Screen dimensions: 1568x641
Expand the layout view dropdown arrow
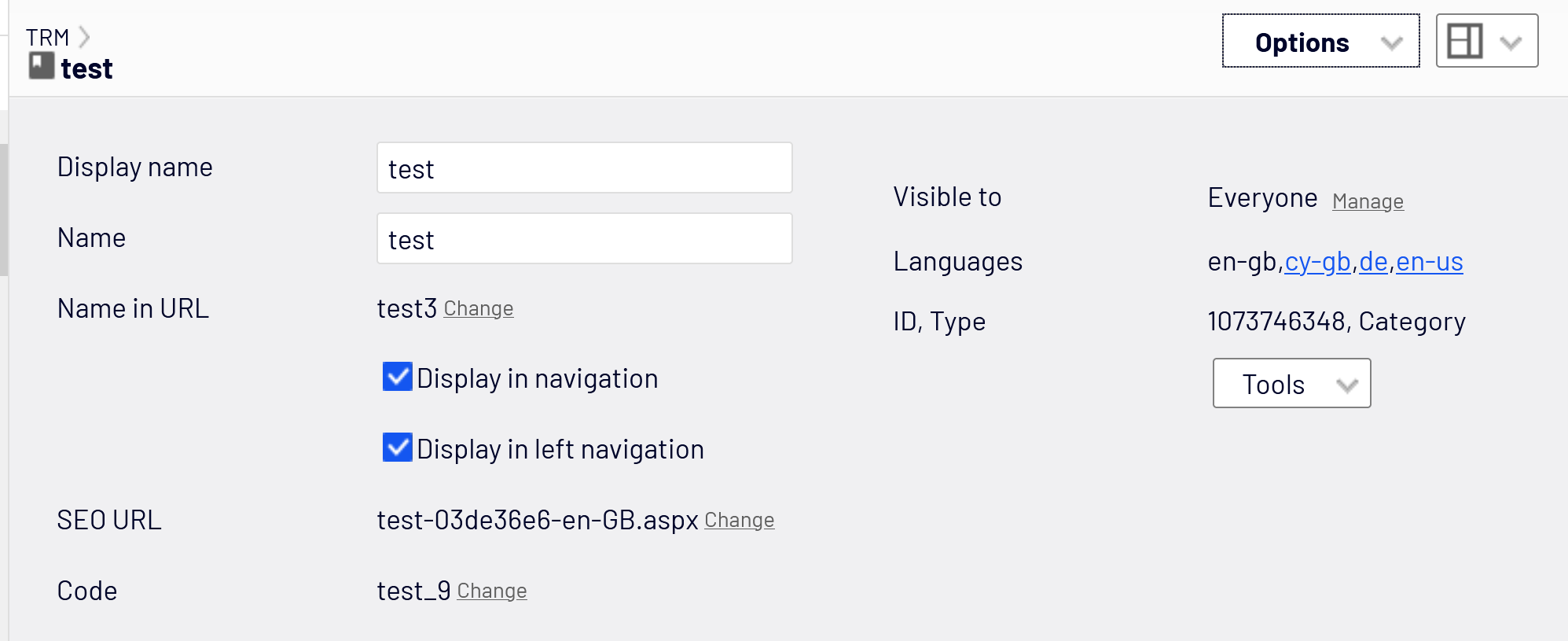(1511, 42)
